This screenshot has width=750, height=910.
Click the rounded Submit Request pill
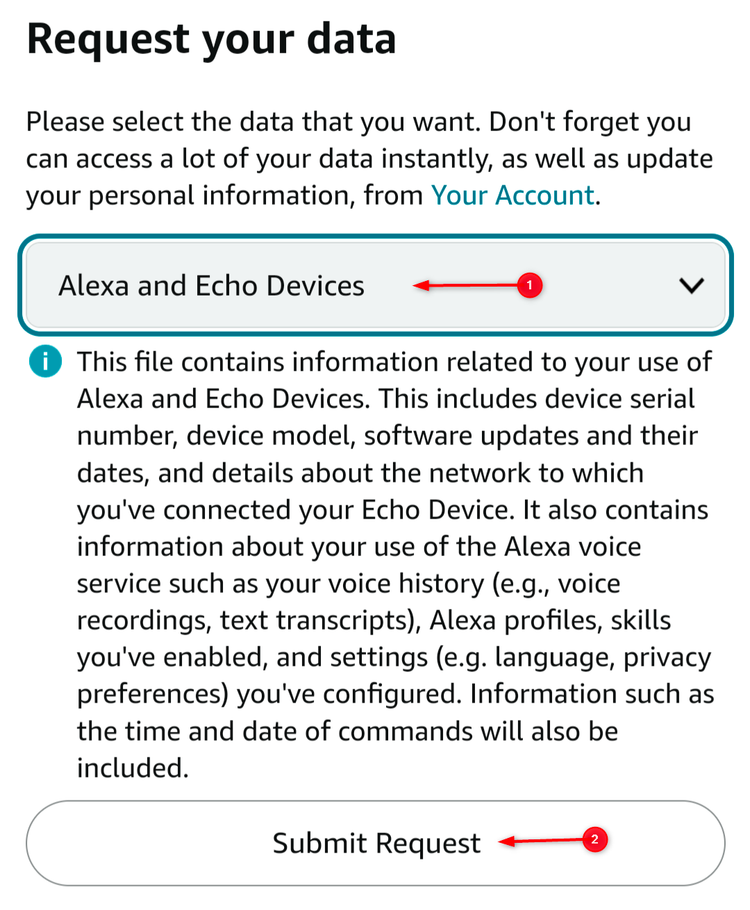[375, 843]
